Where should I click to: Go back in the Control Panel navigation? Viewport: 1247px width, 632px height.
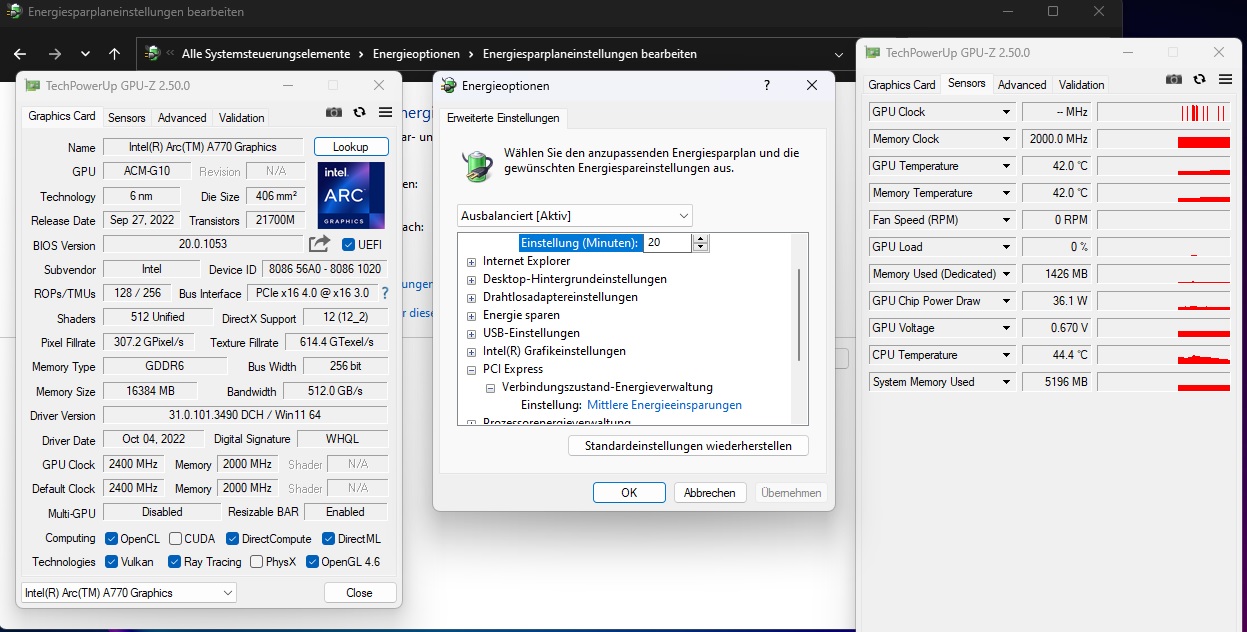click(20, 54)
